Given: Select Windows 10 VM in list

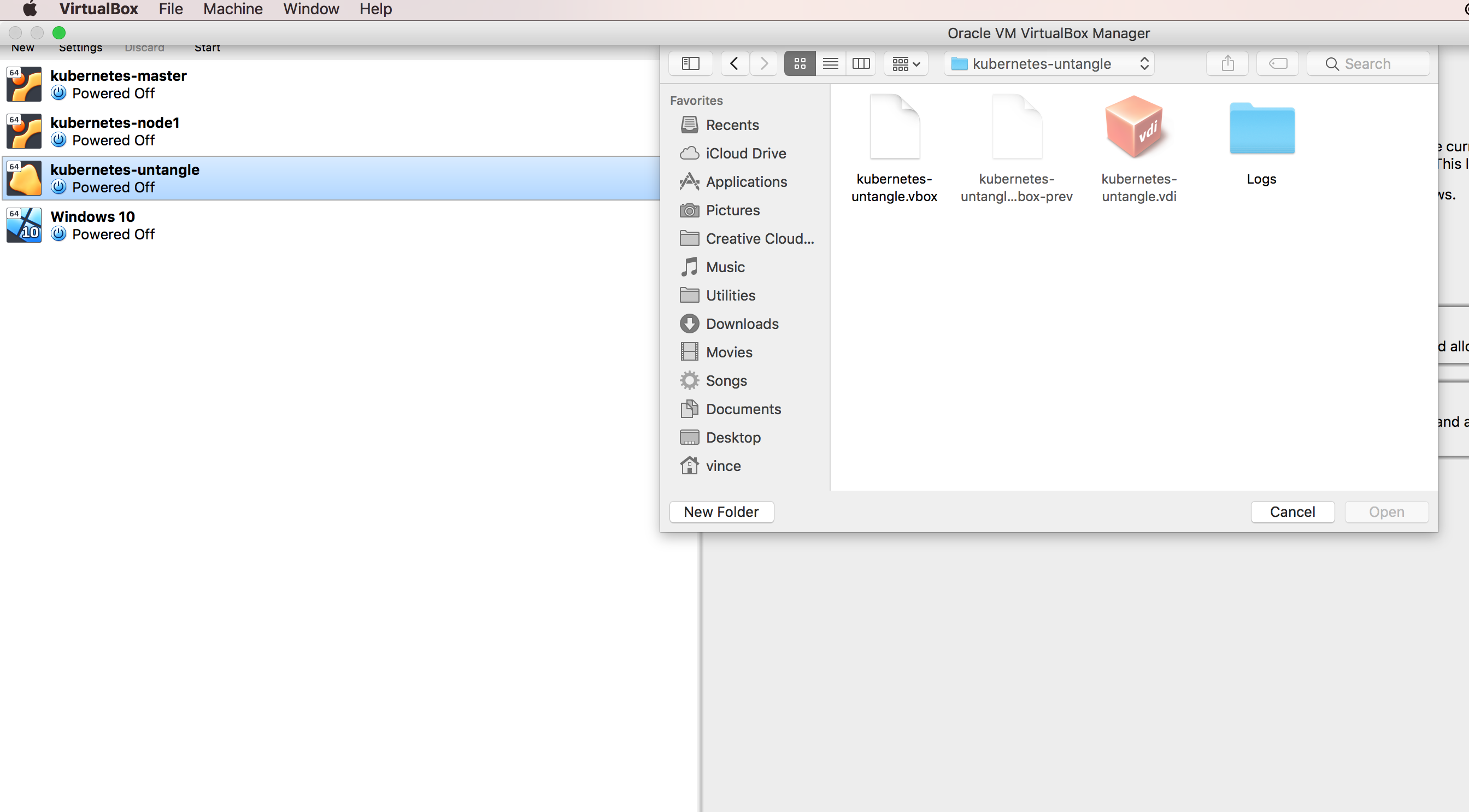Looking at the screenshot, I should (x=331, y=225).
